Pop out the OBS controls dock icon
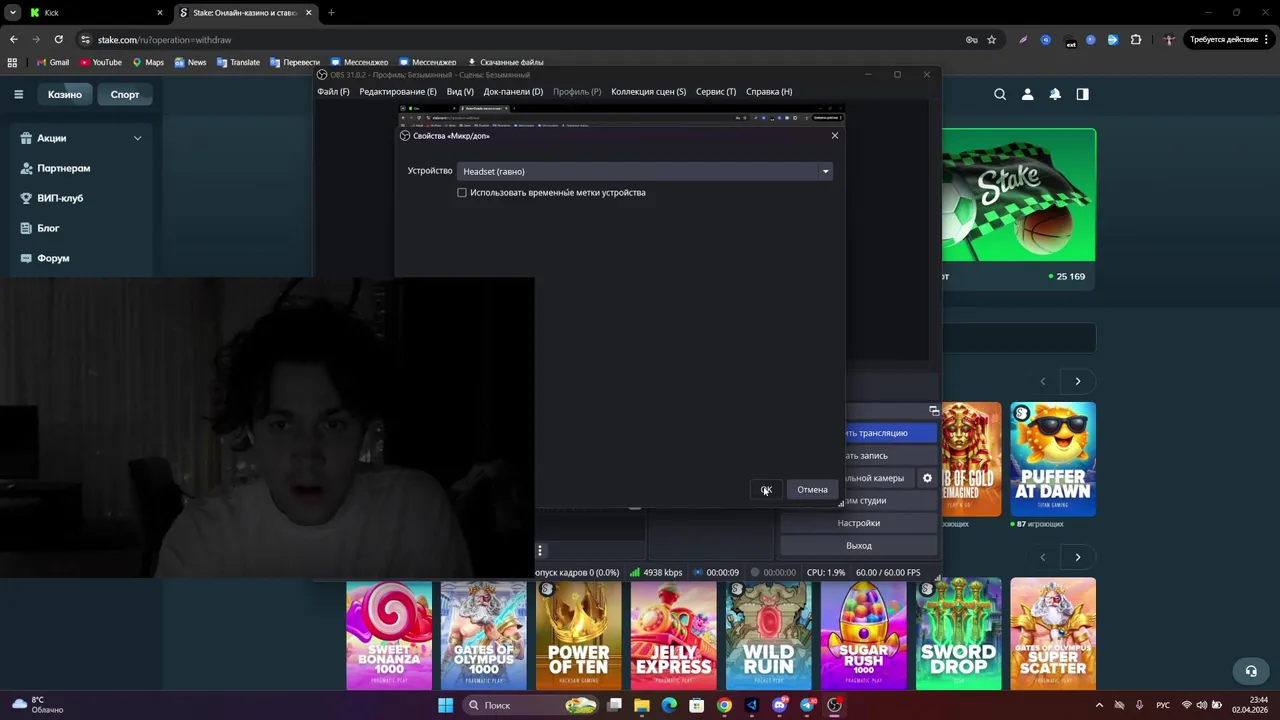The height and width of the screenshot is (720, 1280). click(934, 411)
